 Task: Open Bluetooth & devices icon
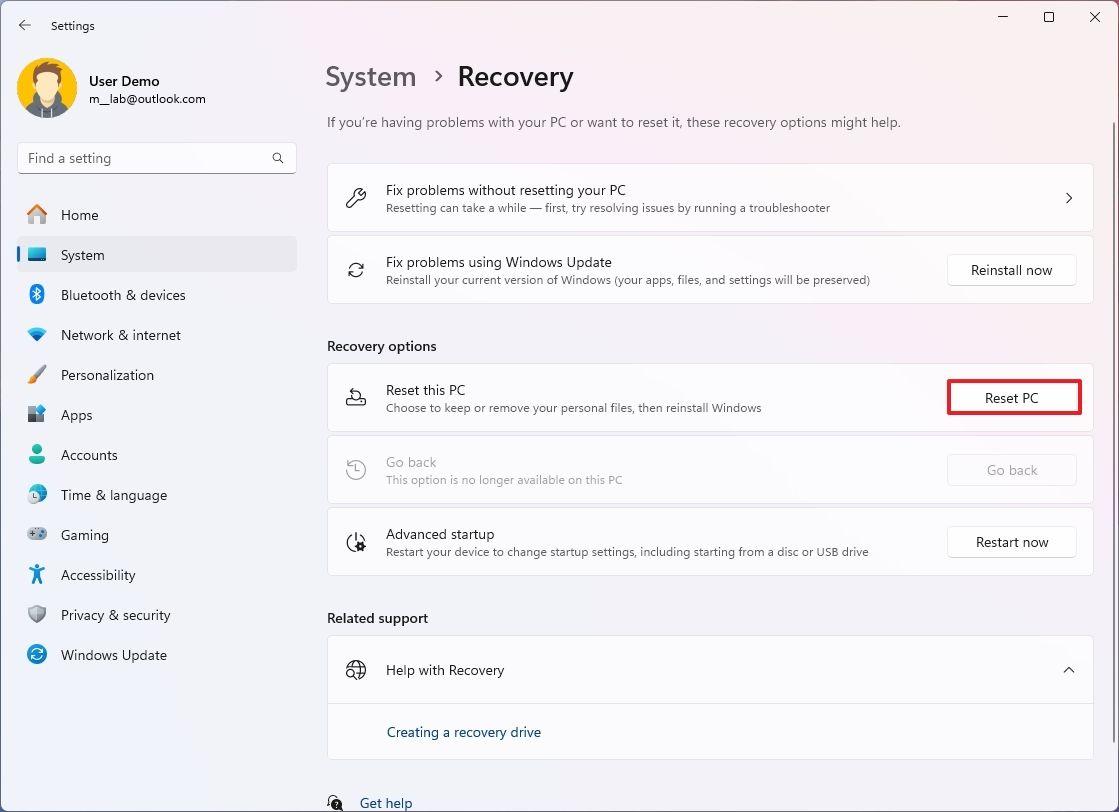[x=38, y=295]
